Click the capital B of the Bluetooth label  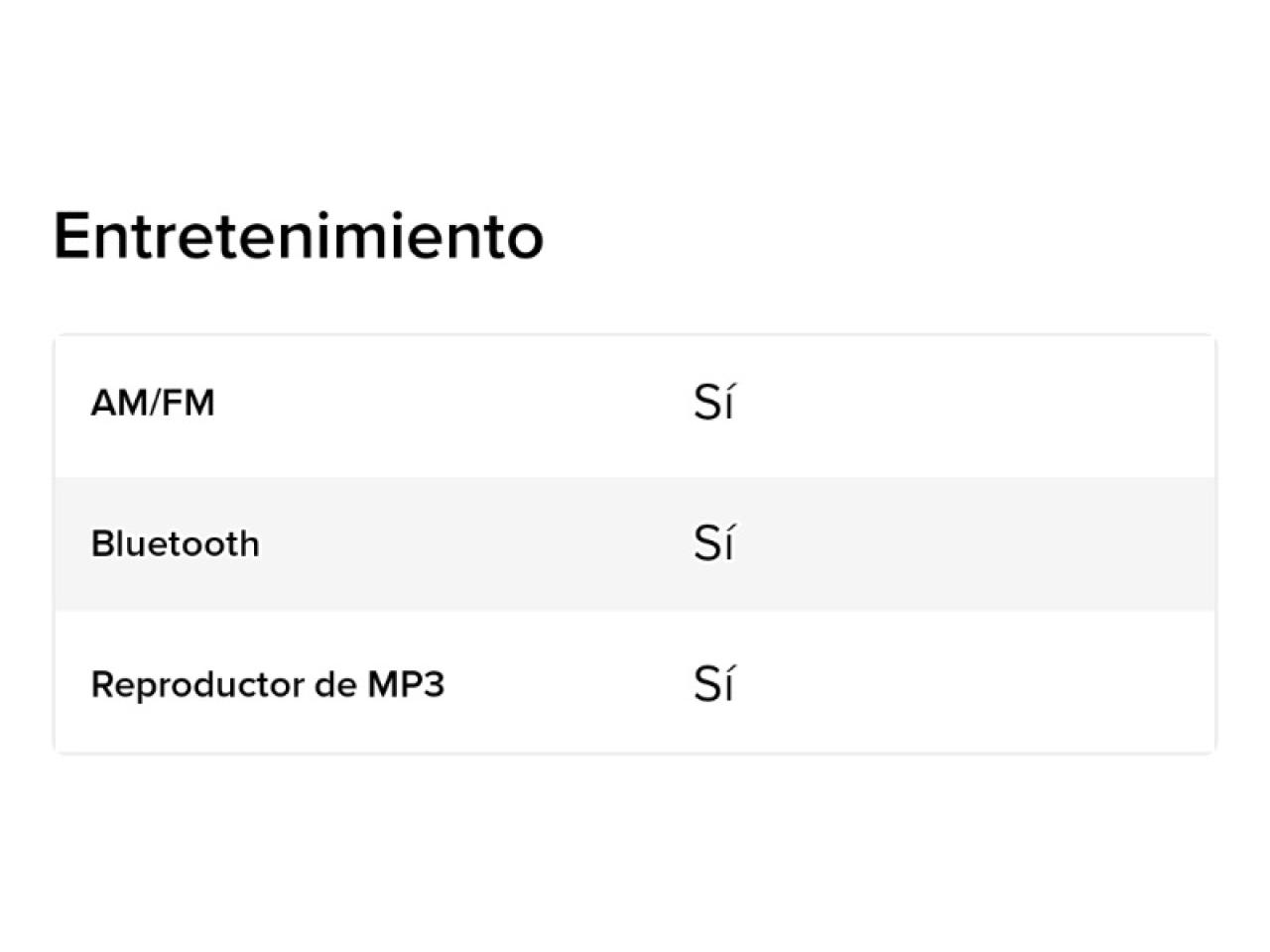[102, 543]
